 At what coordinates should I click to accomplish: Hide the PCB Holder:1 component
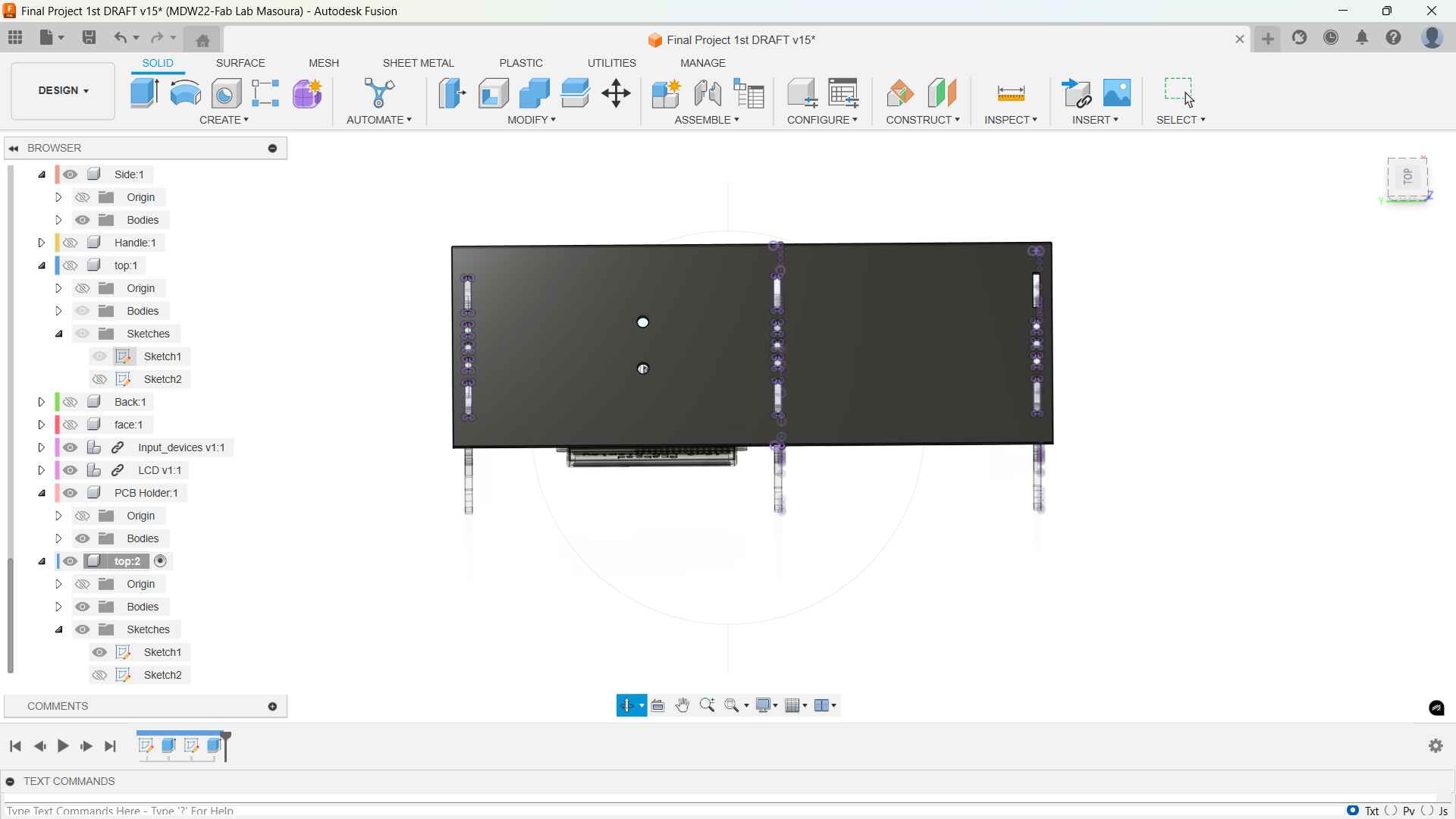click(71, 493)
